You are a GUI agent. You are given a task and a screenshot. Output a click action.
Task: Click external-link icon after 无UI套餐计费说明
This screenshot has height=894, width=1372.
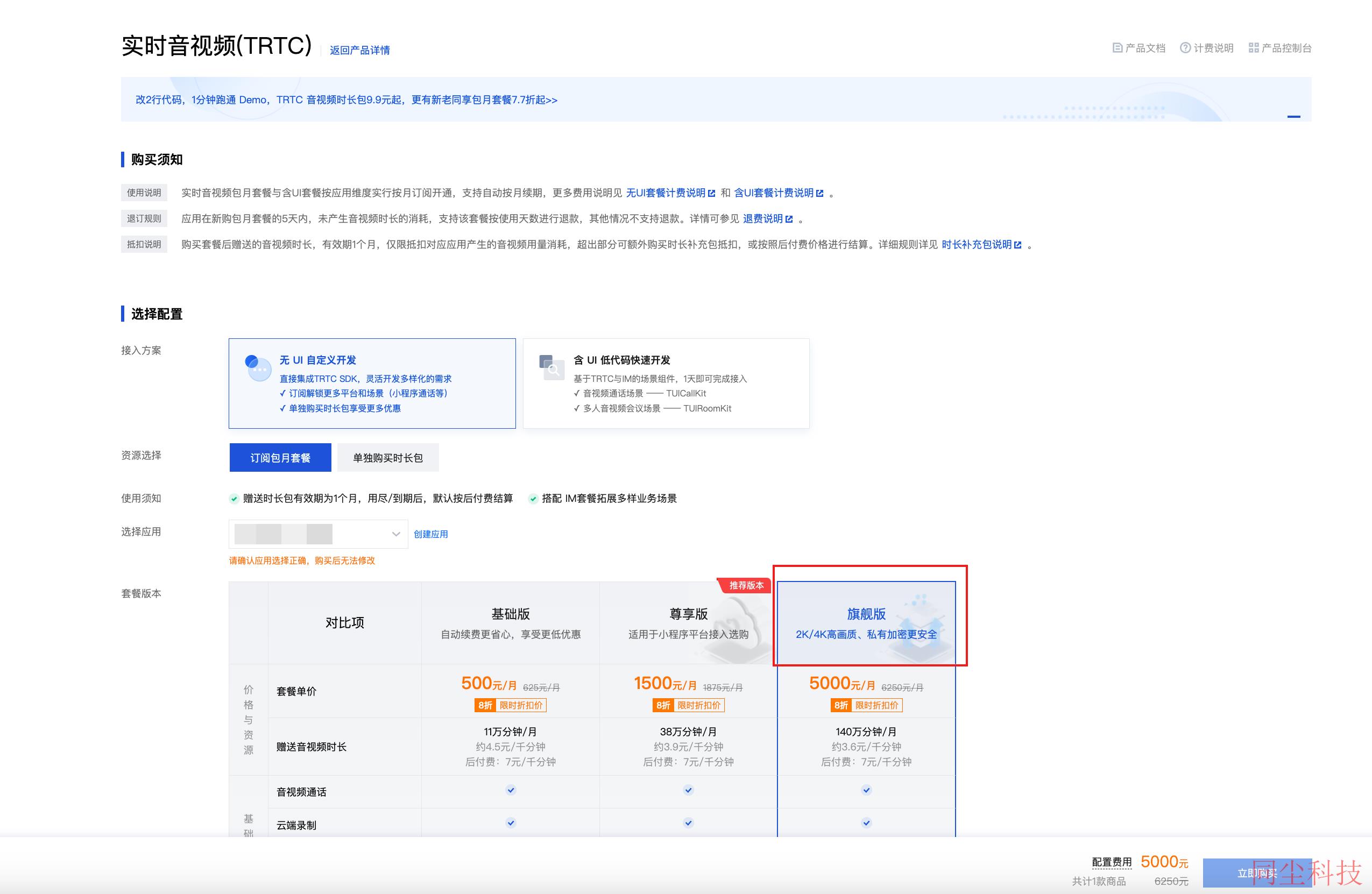pos(711,193)
